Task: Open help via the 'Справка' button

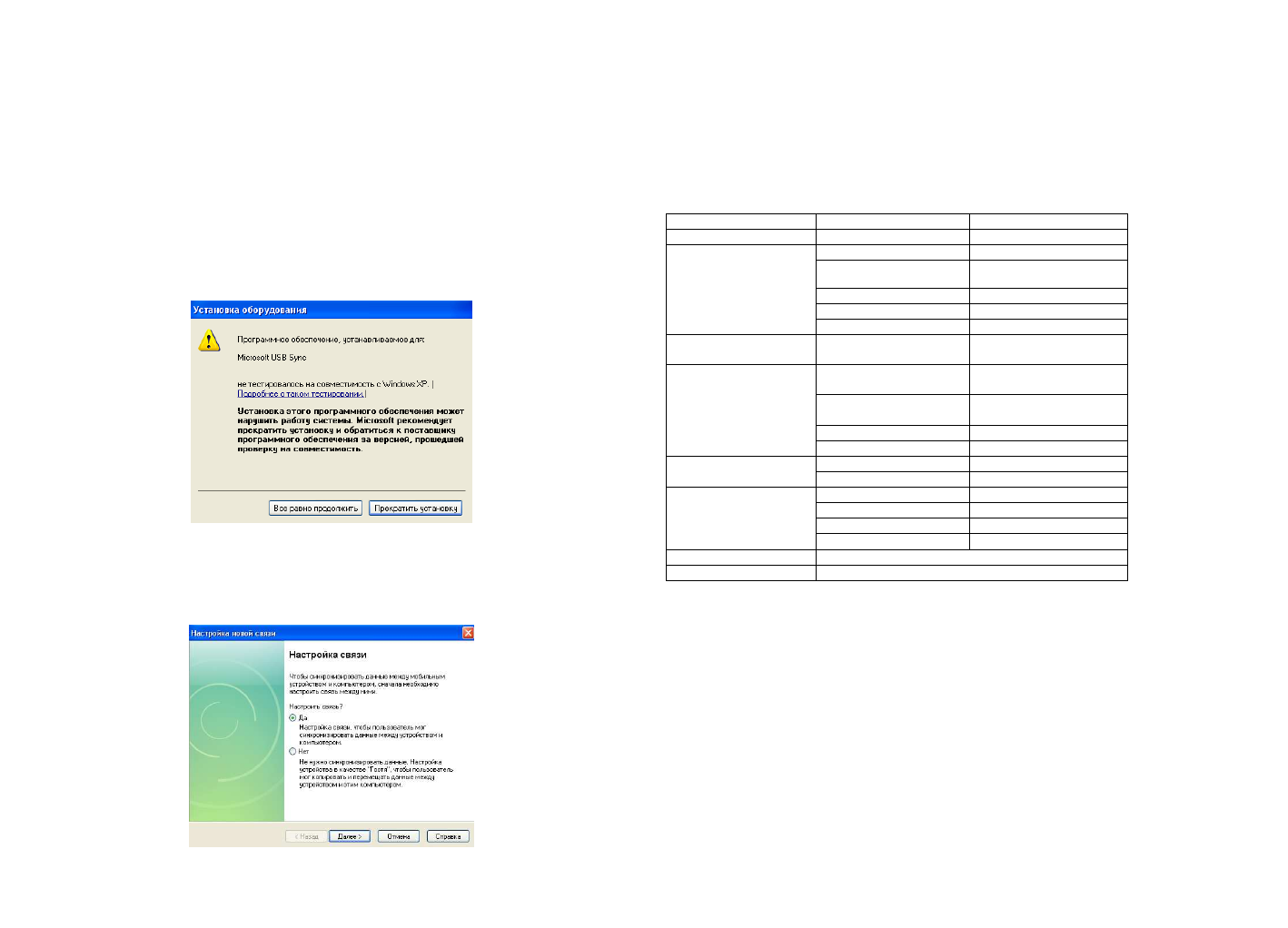Action: click(448, 836)
